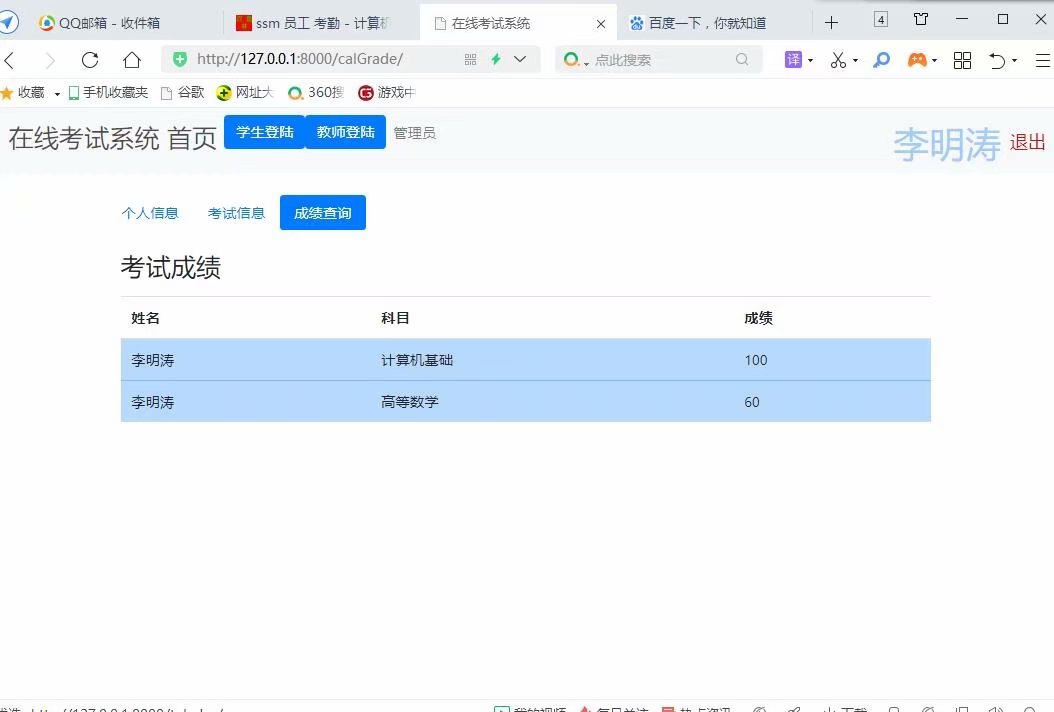The image size is (1054, 712).
Task: Open the 谷歌 bookmark
Action: point(182,93)
